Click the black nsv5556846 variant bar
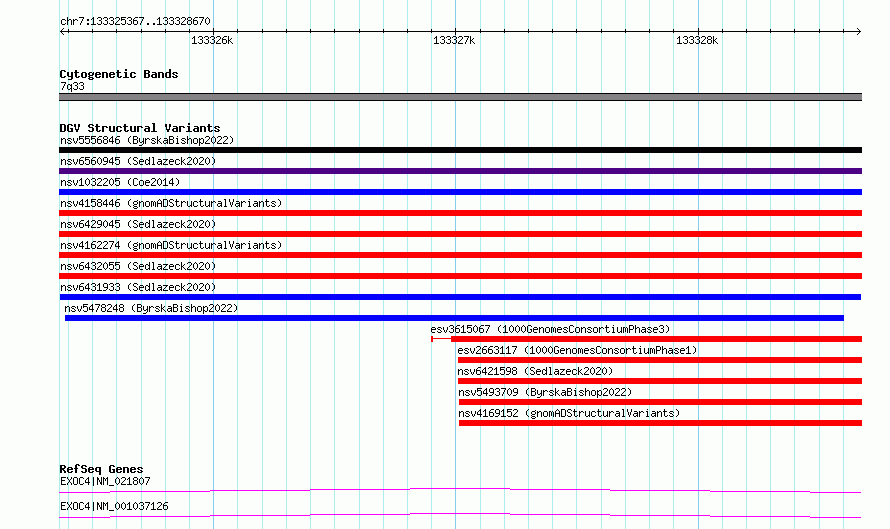Image resolution: width=890 pixels, height=529 pixels. [460, 150]
